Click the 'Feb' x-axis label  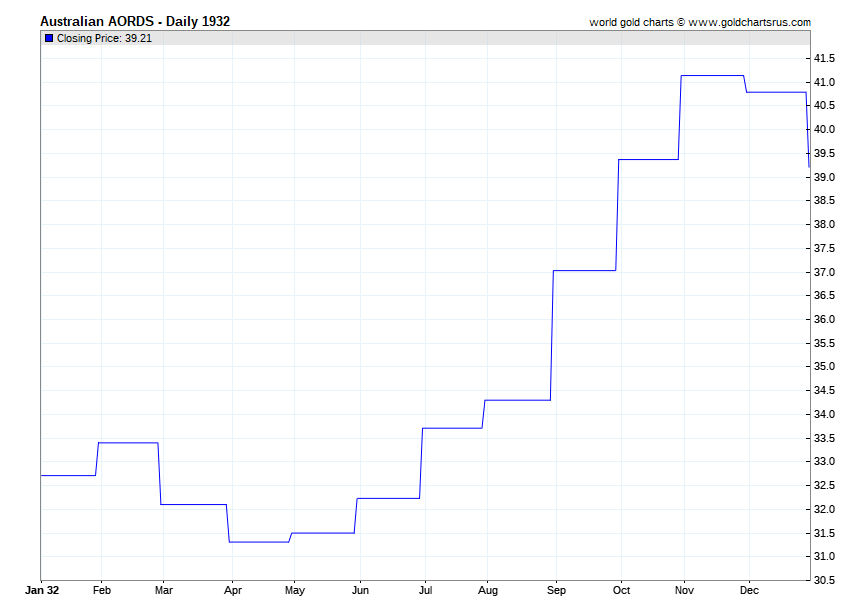coord(101,590)
